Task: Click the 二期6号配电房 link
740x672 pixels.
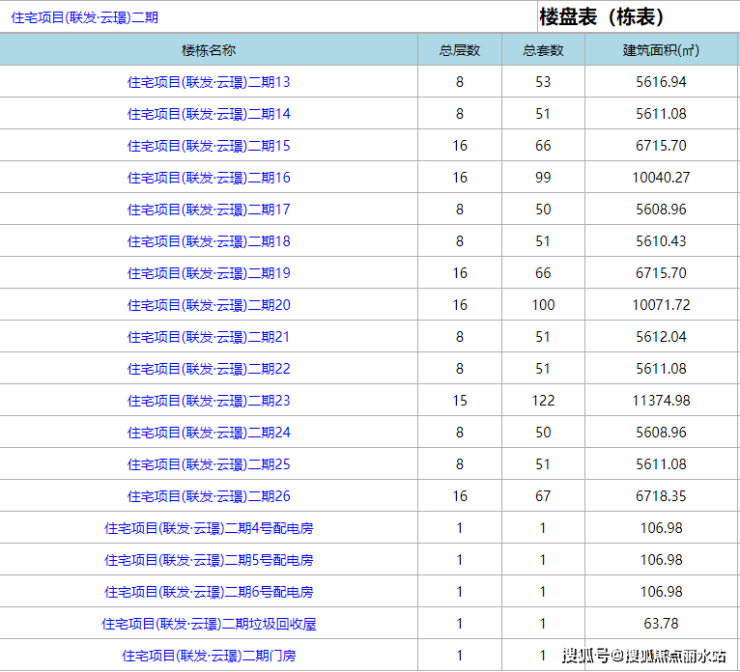Action: [x=209, y=592]
